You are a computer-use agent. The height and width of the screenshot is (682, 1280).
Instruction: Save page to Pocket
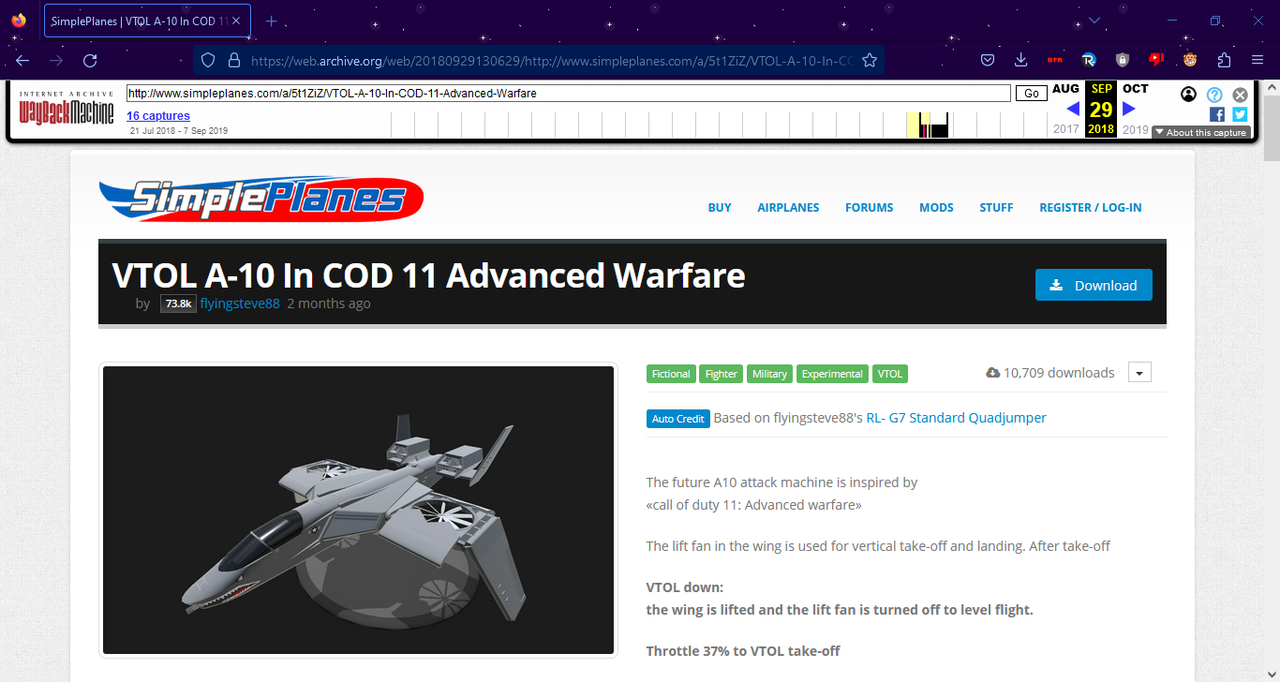[987, 60]
